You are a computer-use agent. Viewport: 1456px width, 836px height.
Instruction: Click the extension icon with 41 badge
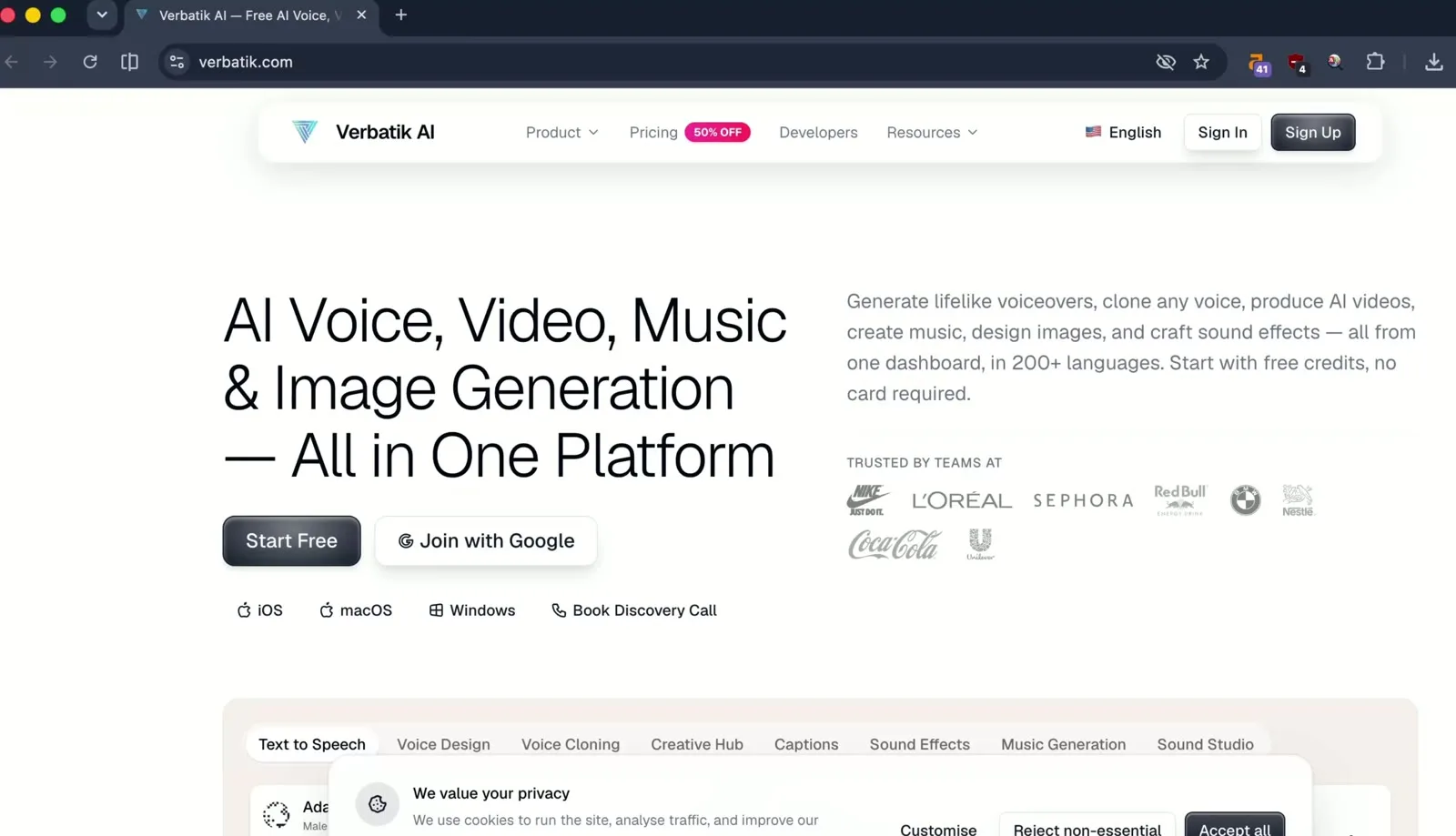[1259, 64]
